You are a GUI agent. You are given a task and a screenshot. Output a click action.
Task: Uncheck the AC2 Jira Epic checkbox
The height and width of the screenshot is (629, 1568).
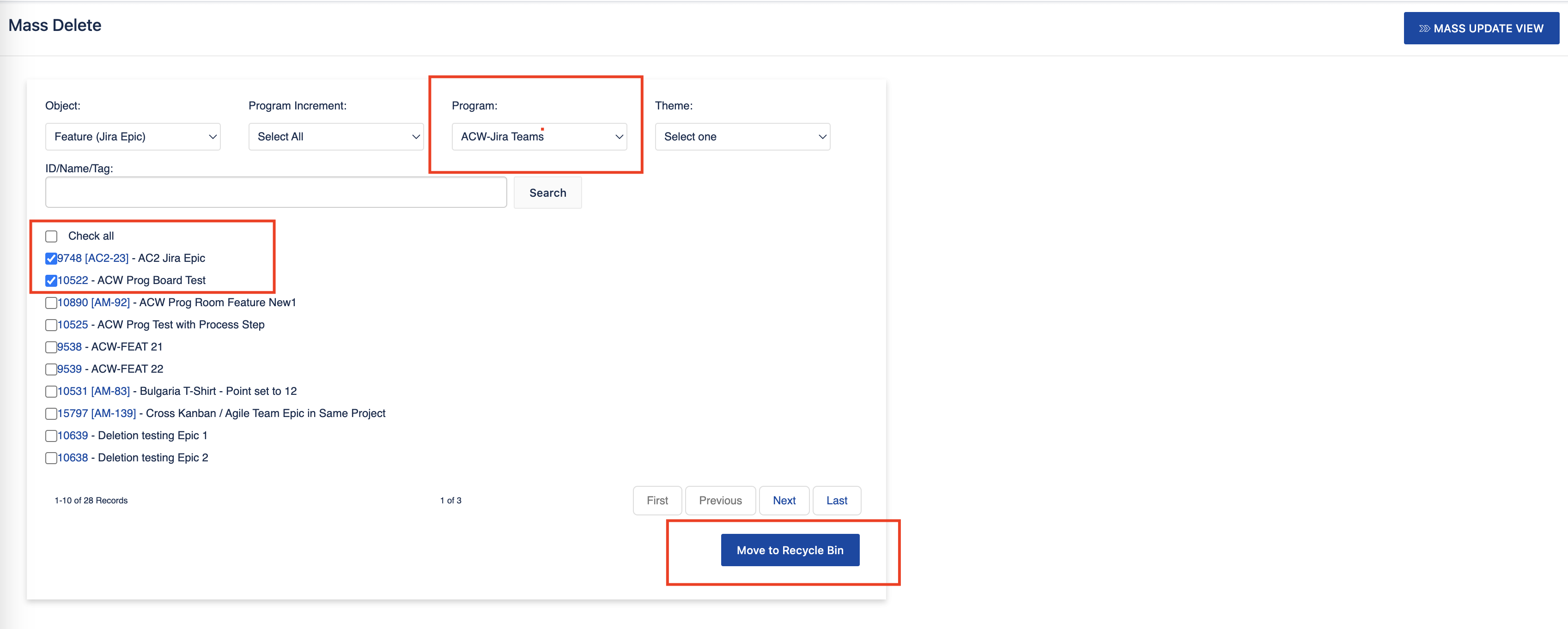(52, 259)
